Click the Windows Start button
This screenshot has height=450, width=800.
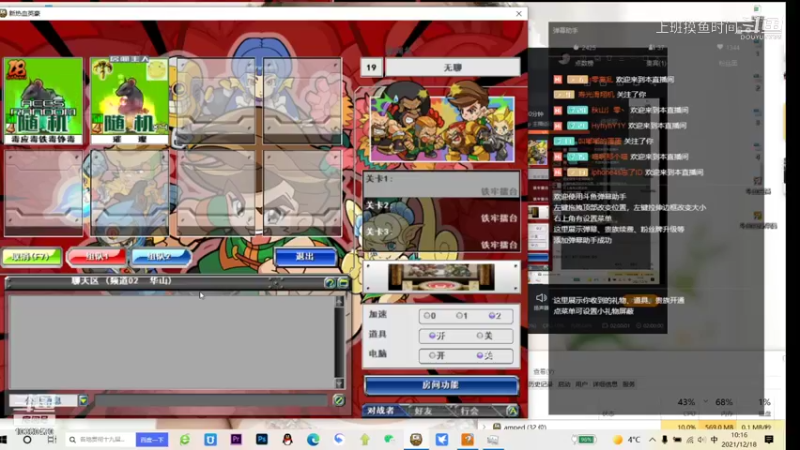pyautogui.click(x=3, y=439)
